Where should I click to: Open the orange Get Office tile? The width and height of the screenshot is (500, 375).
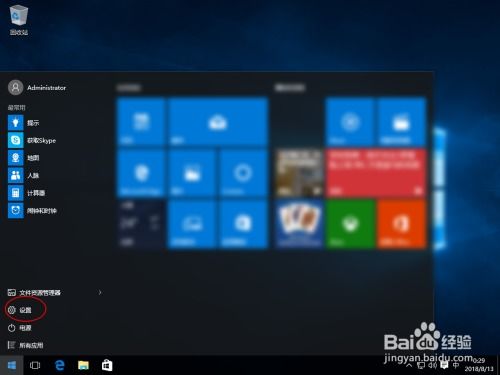click(x=401, y=224)
